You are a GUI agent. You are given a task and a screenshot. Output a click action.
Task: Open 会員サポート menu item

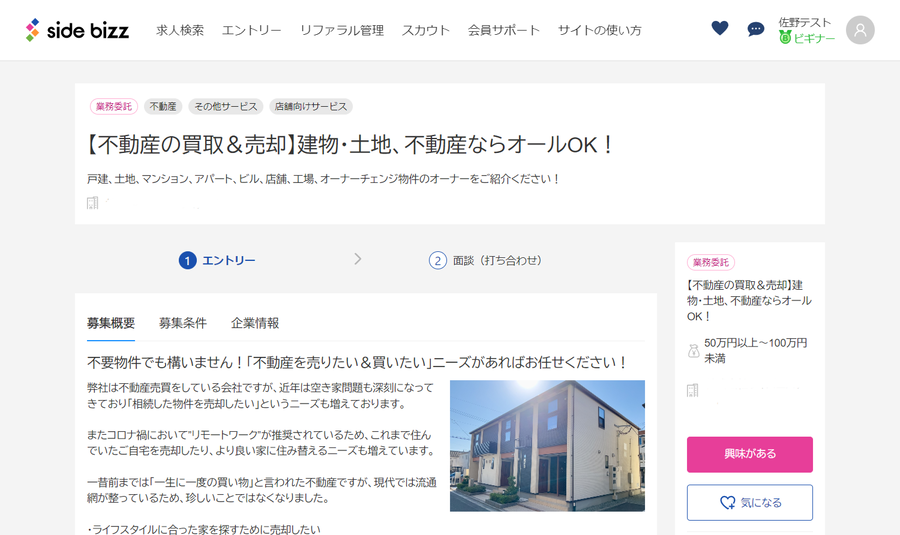(503, 30)
